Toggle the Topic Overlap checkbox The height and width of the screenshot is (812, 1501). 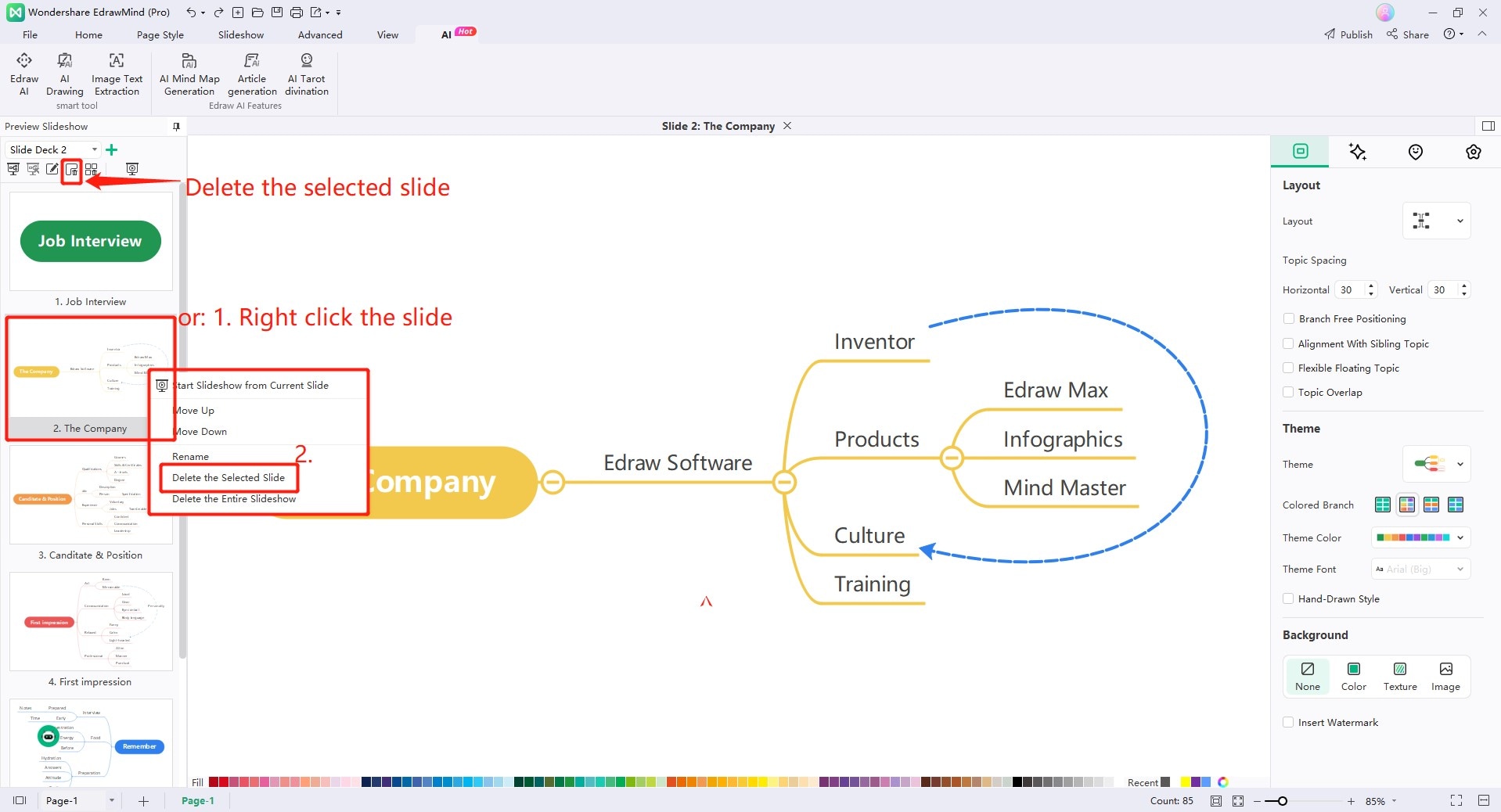click(x=1288, y=392)
